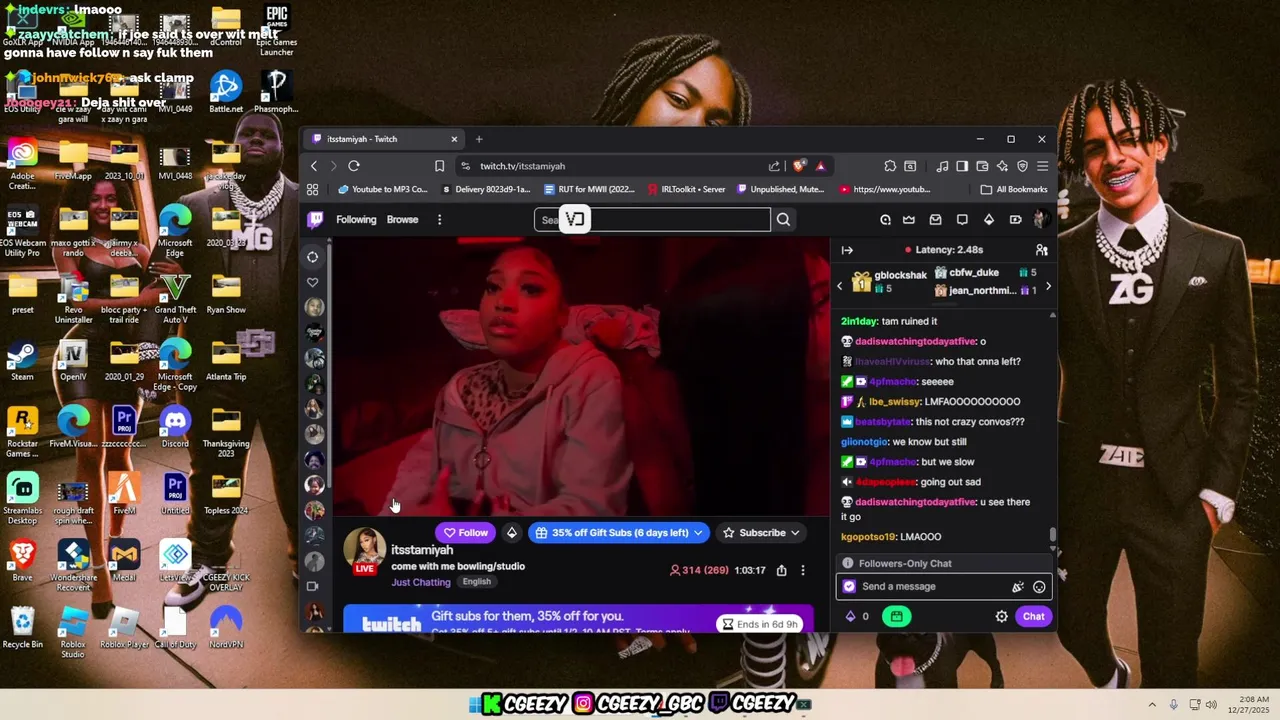Click the taskbar clock showing 2:08 AM
The width and height of the screenshot is (1280, 720).
tap(1247, 705)
